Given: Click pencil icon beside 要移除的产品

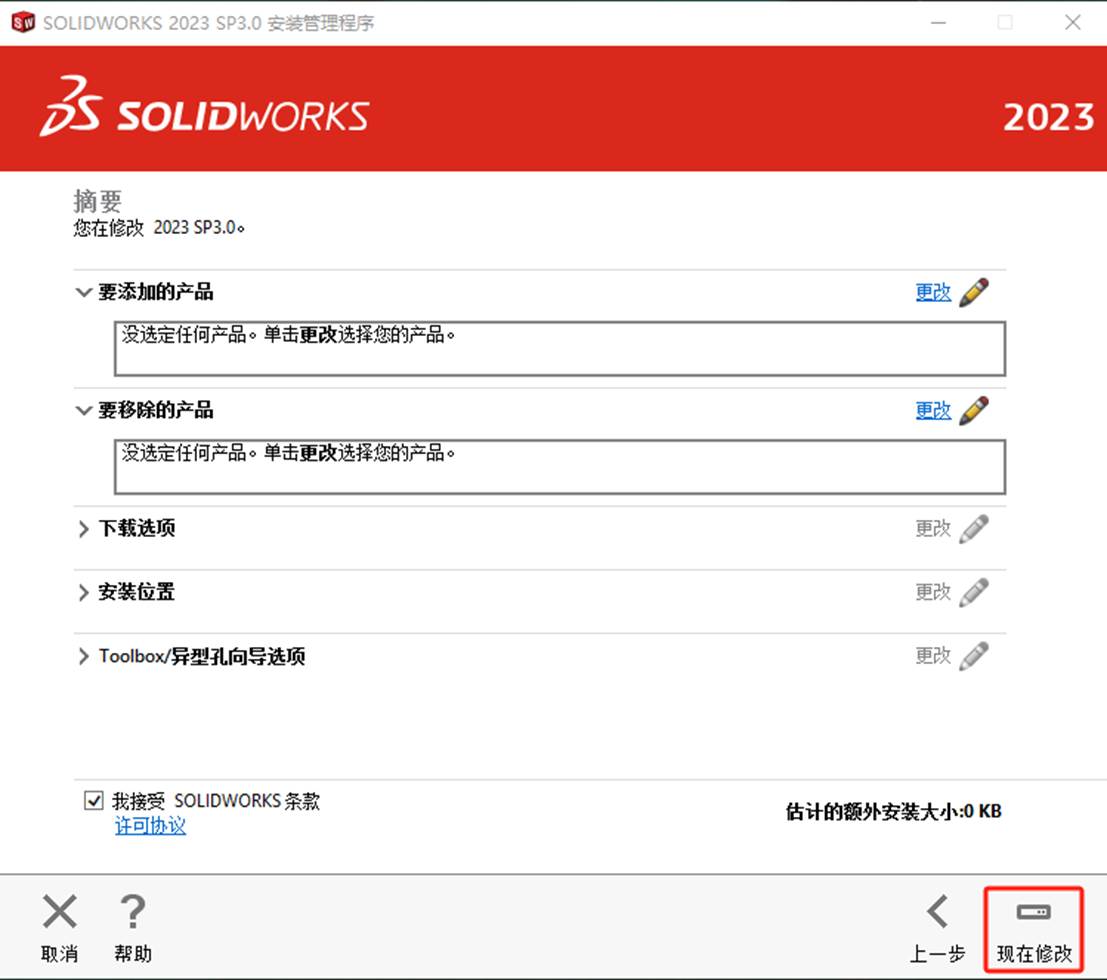Looking at the screenshot, I should pyautogui.click(x=974, y=410).
